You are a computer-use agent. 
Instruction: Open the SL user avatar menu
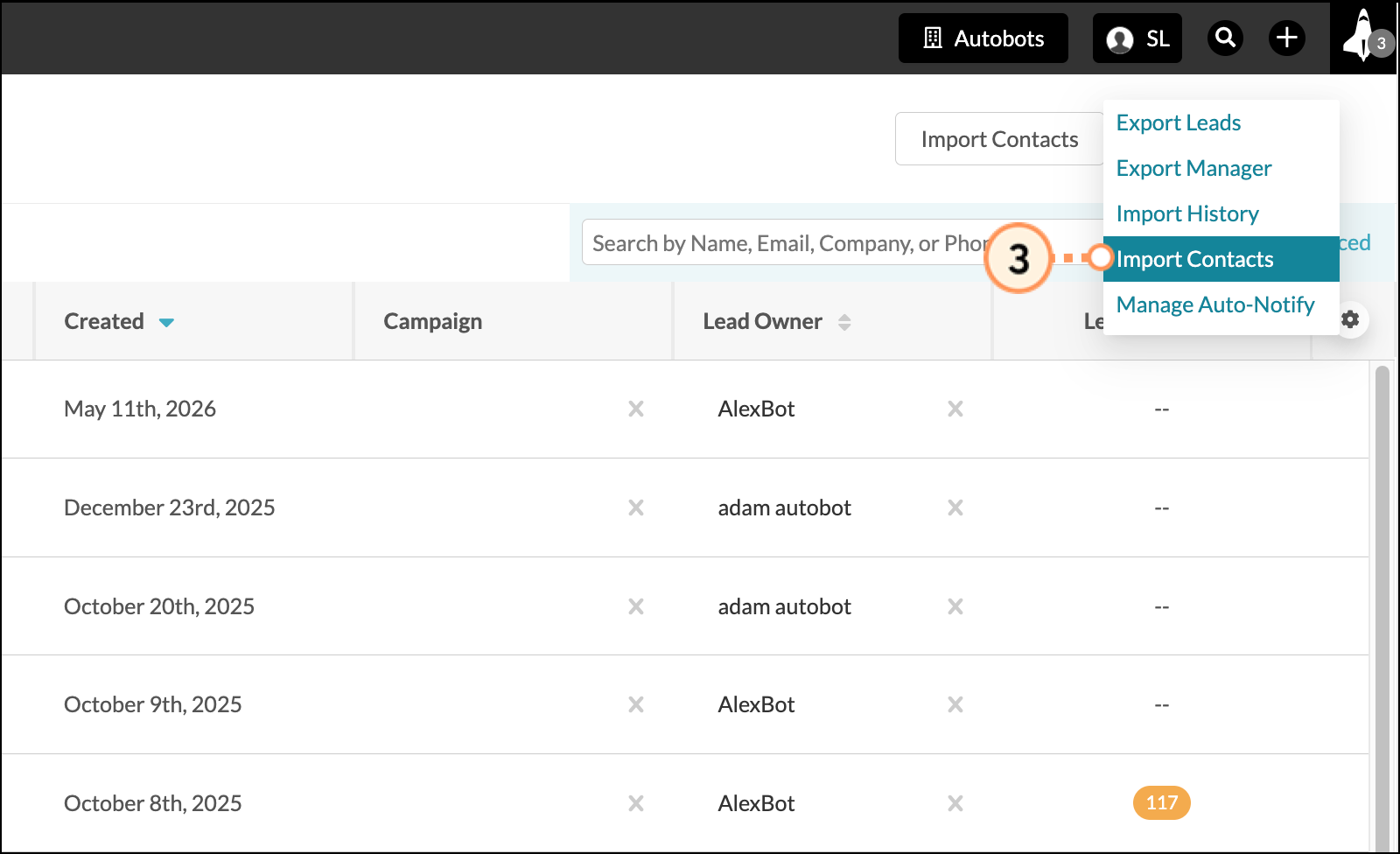1137,38
